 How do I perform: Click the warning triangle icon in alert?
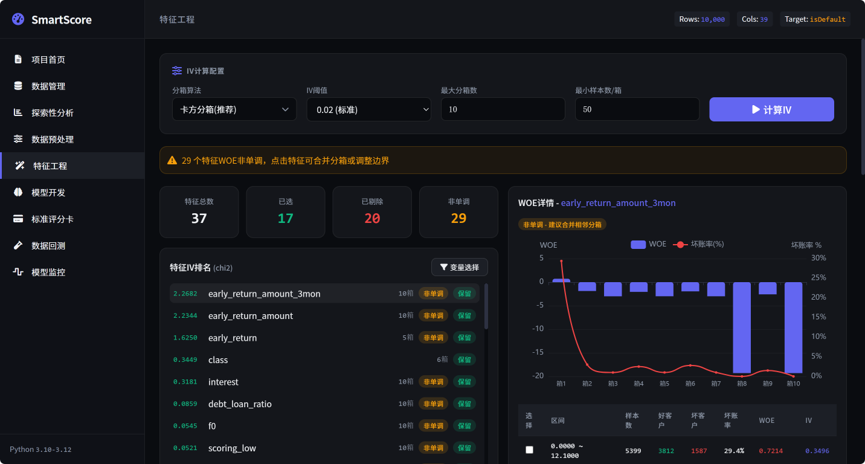[x=172, y=161]
